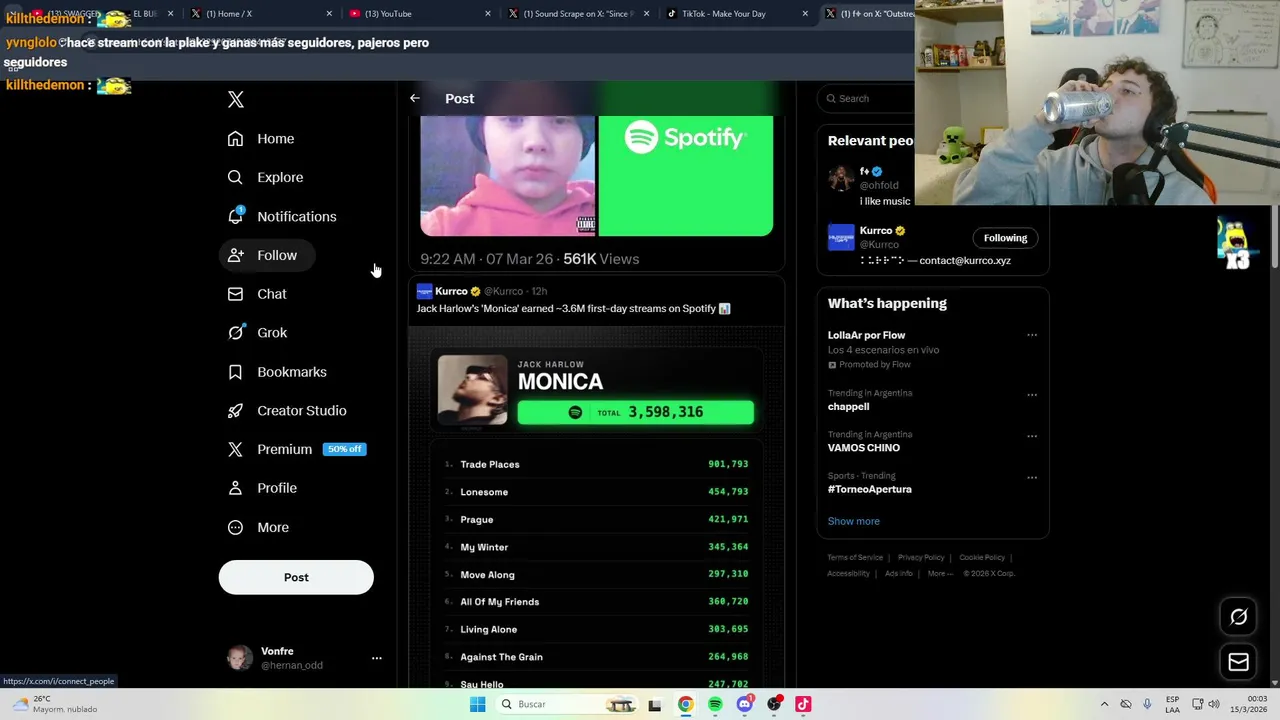Open the floating Grok button
This screenshot has width=1280, height=720.
1238,617
